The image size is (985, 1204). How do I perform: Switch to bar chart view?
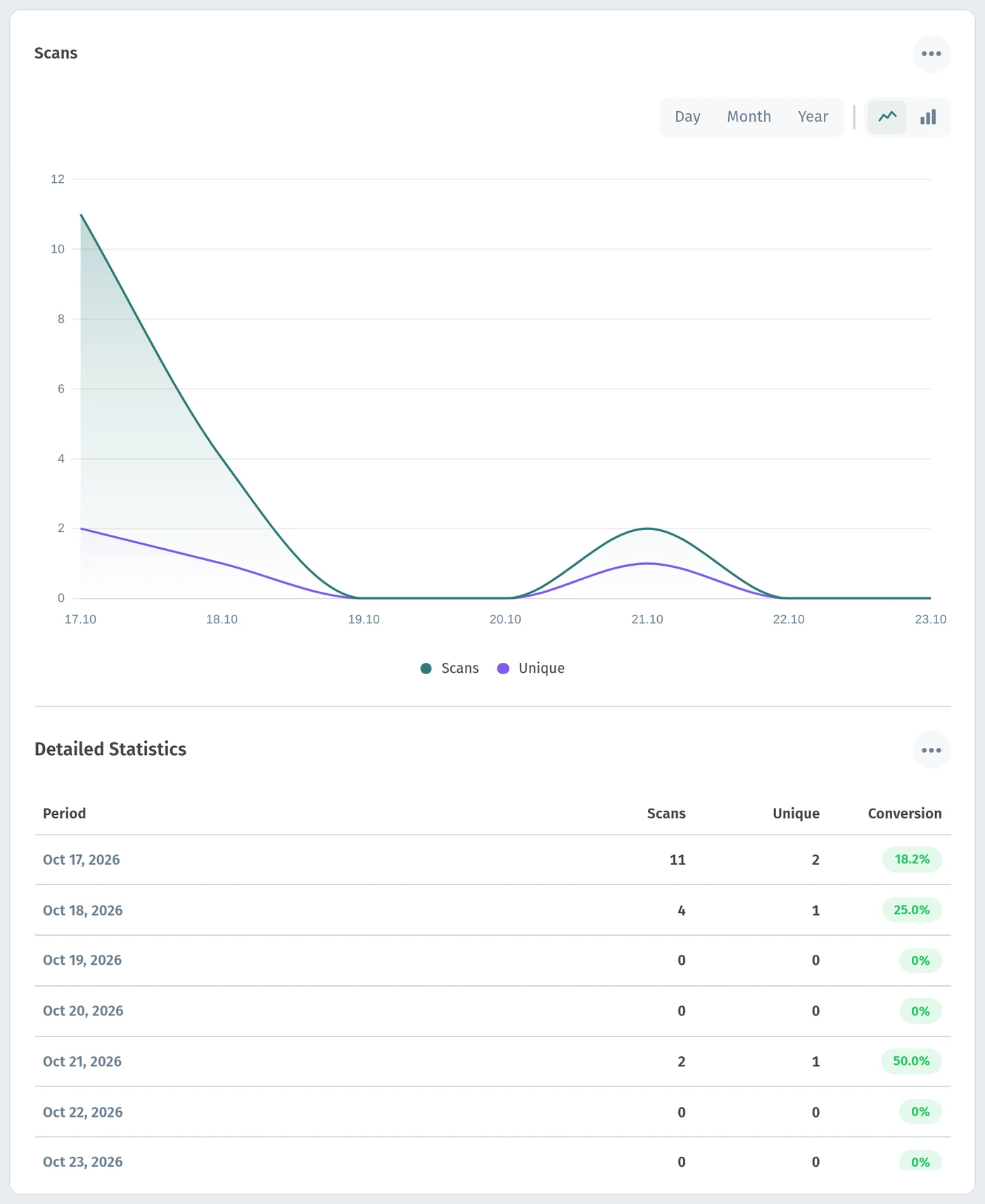pos(928,117)
